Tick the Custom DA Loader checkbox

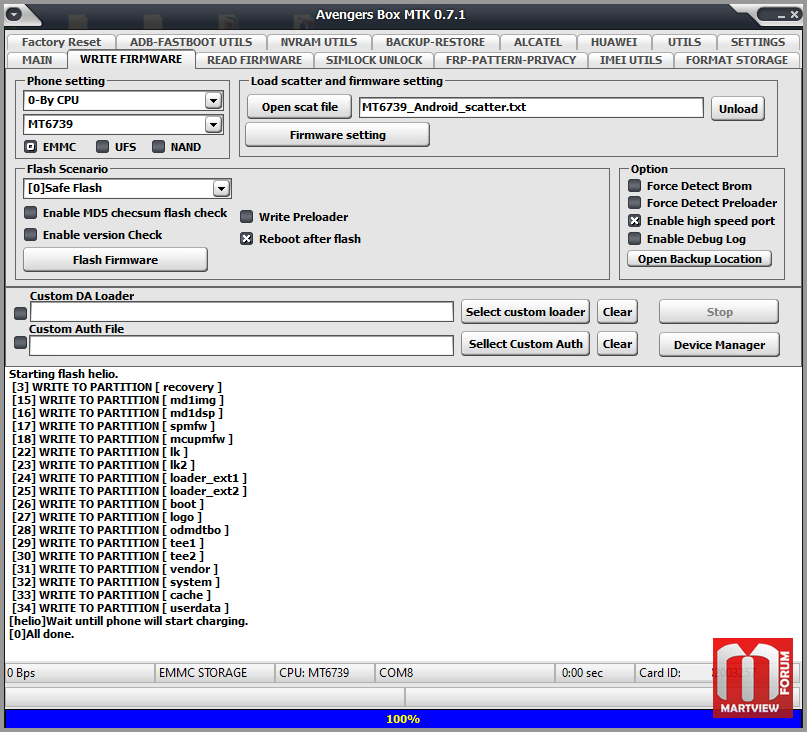(x=20, y=313)
